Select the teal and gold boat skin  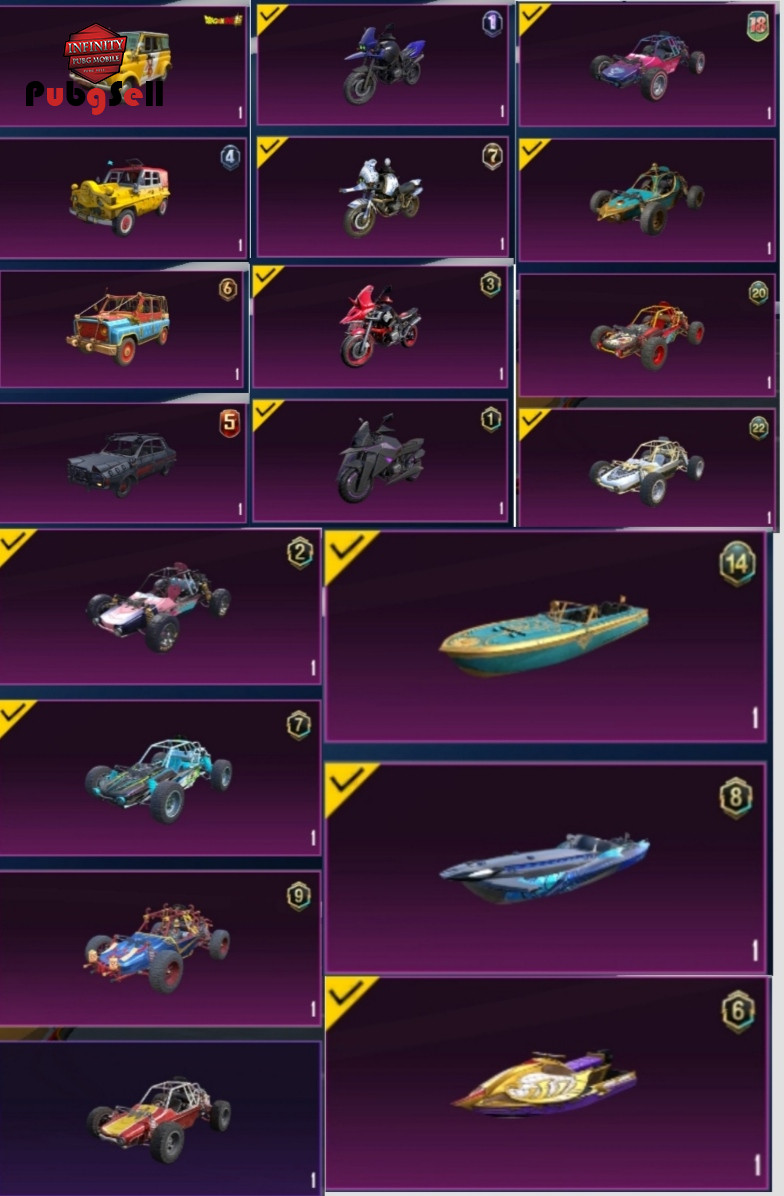545,637
